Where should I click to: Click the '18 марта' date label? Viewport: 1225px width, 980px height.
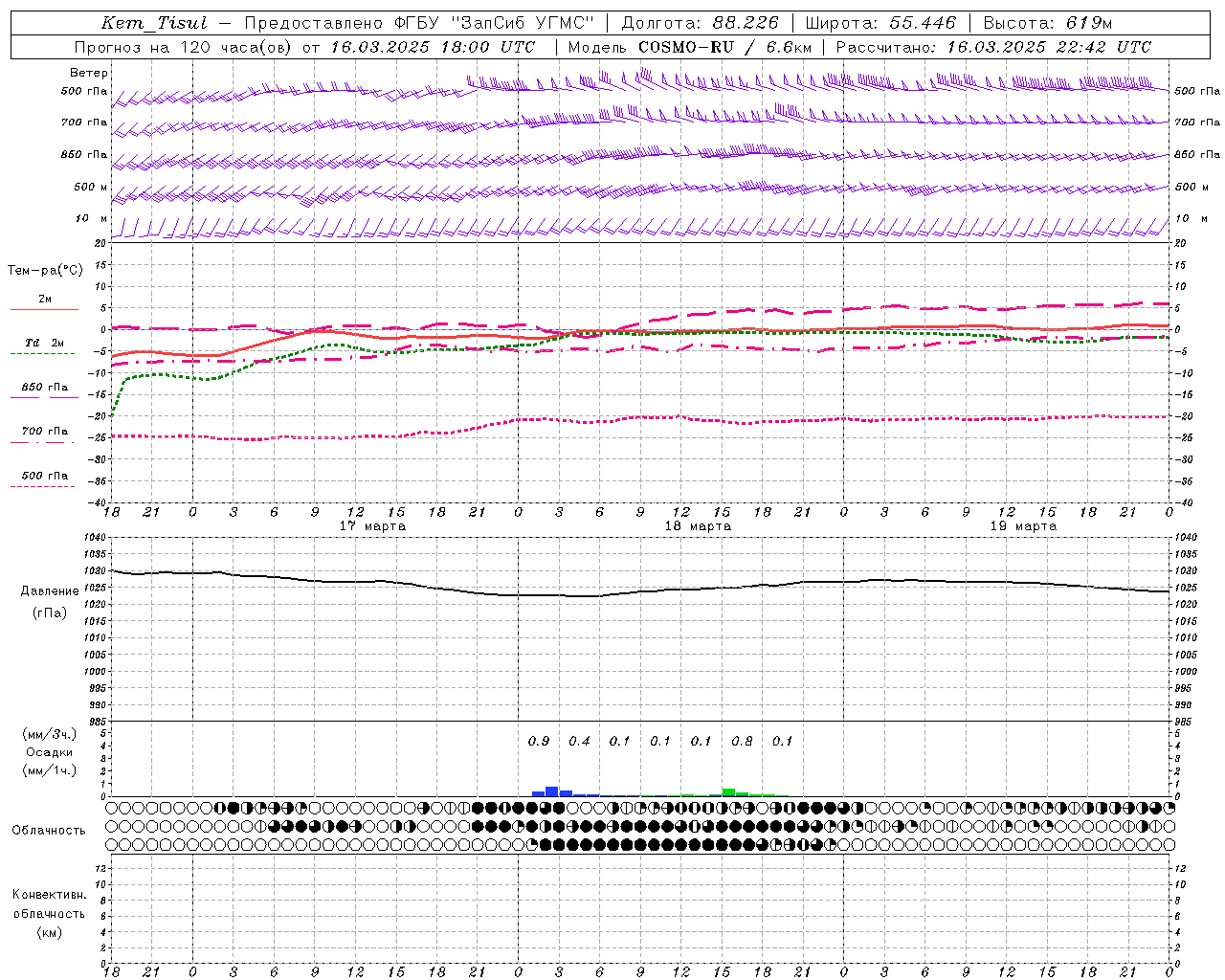698,526
